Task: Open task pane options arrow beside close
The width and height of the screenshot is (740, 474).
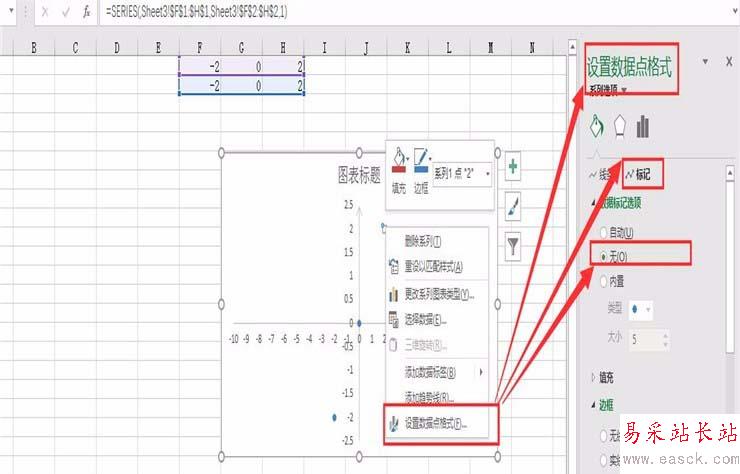Action: 706,61
